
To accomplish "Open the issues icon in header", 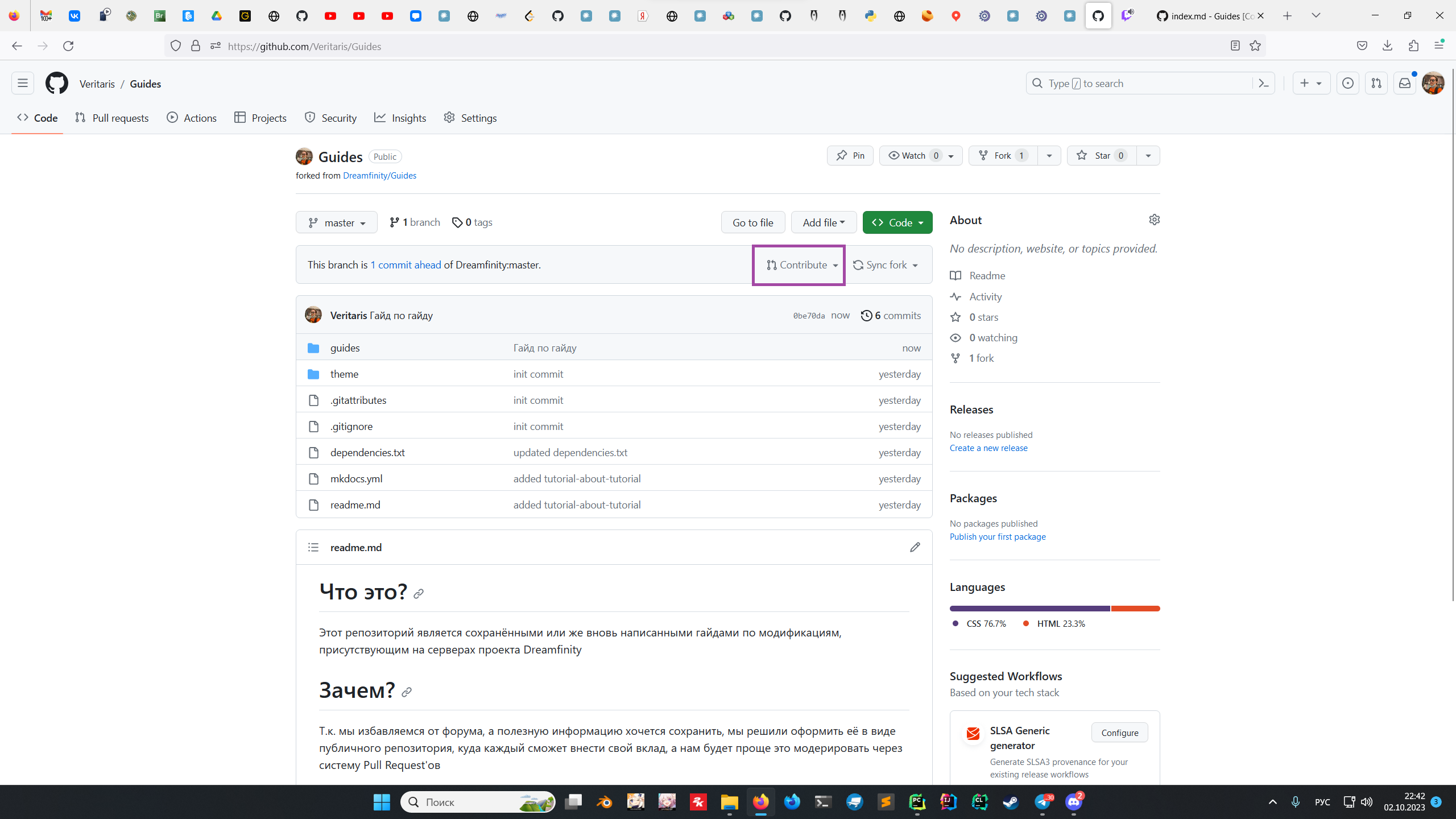I will click(1347, 84).
